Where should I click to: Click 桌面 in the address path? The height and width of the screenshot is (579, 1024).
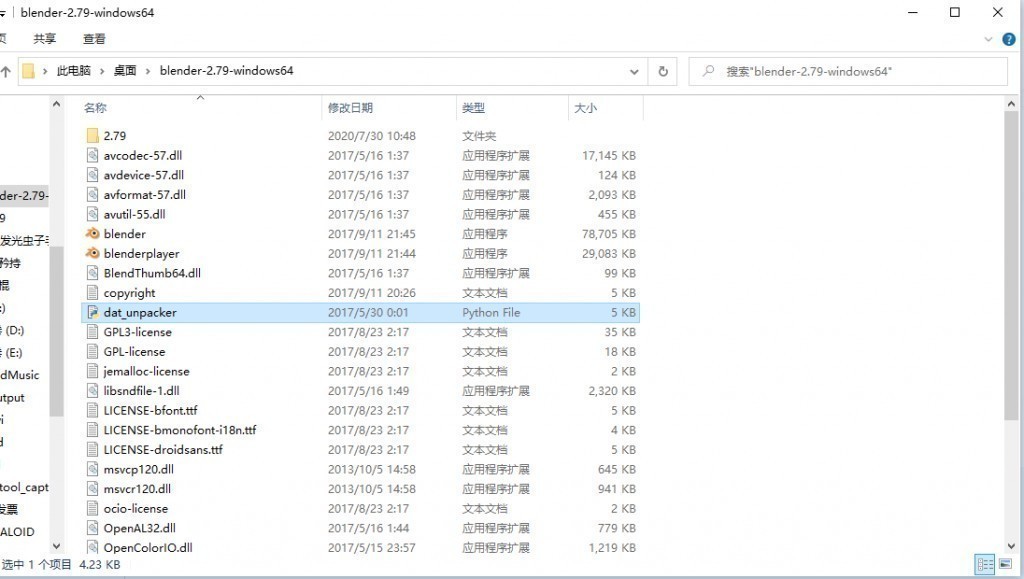coord(125,70)
